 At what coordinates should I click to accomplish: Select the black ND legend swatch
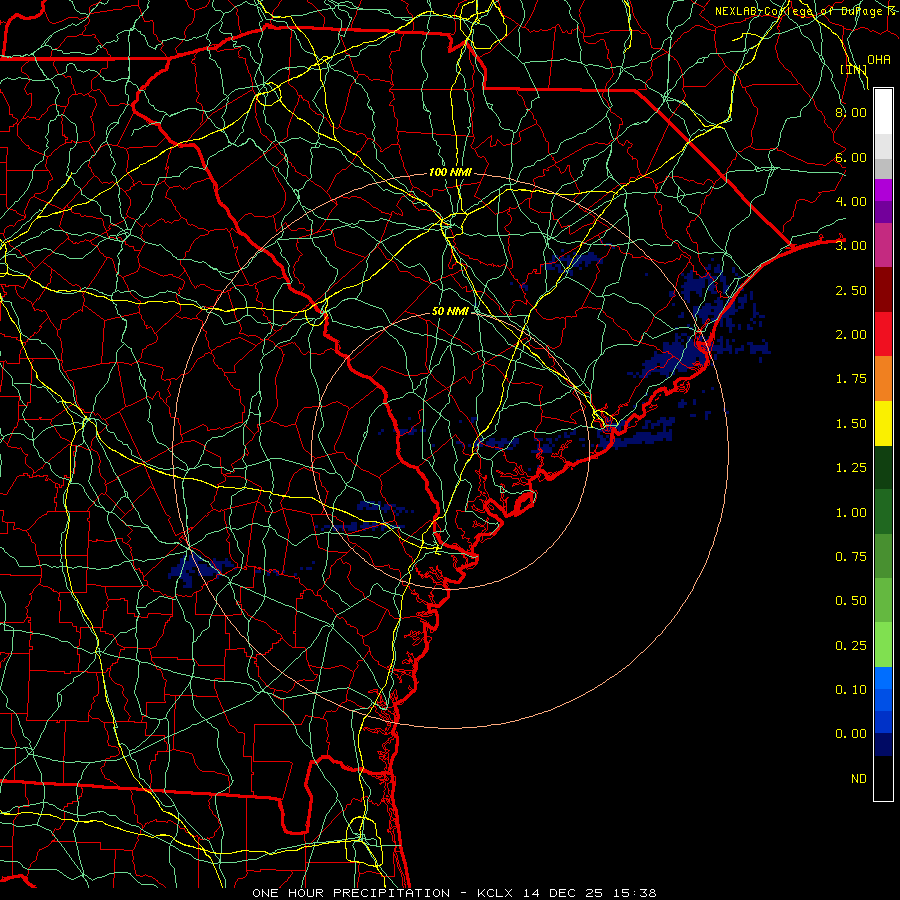coord(883,778)
